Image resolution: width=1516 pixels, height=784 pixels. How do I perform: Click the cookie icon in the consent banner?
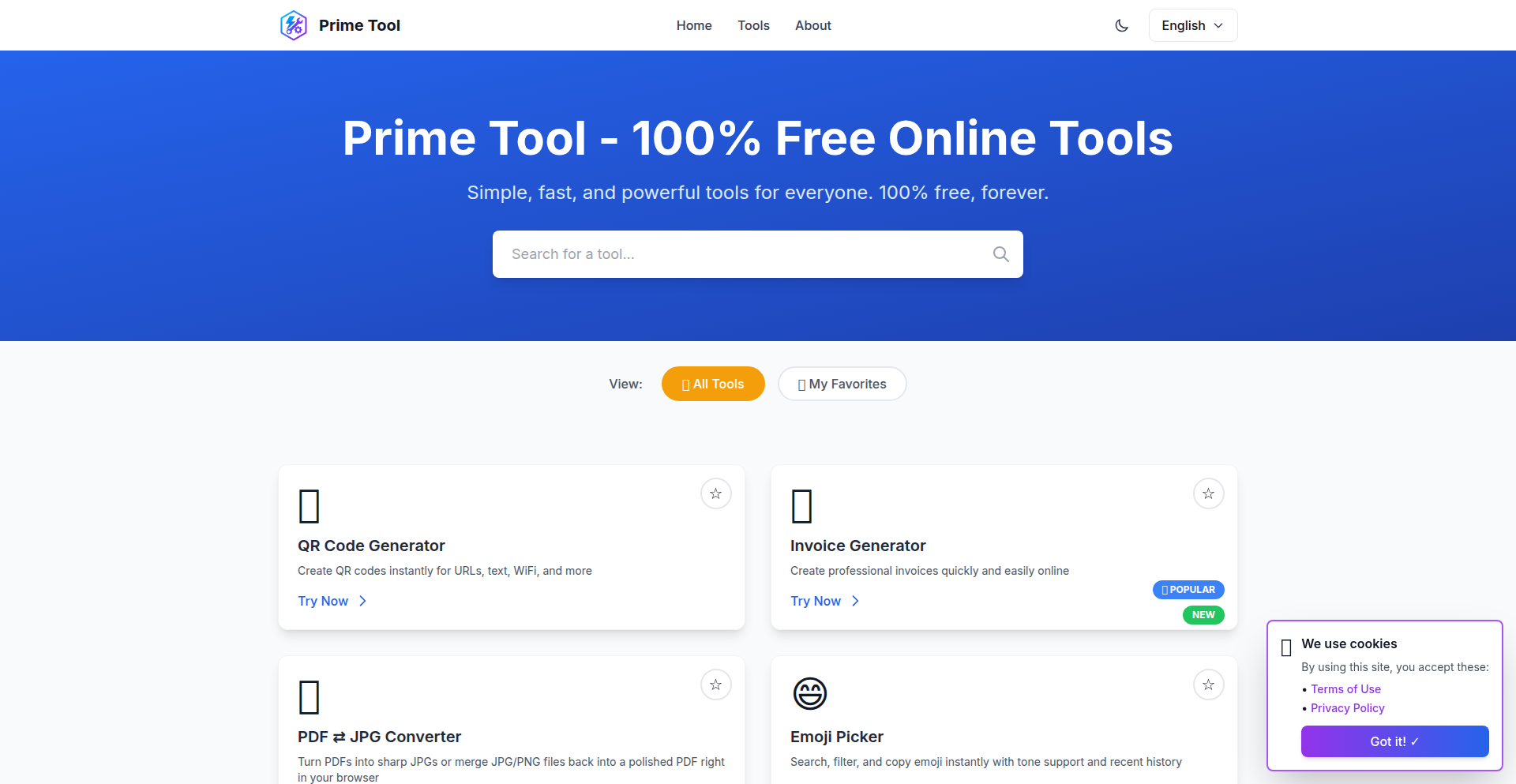pyautogui.click(x=1287, y=647)
